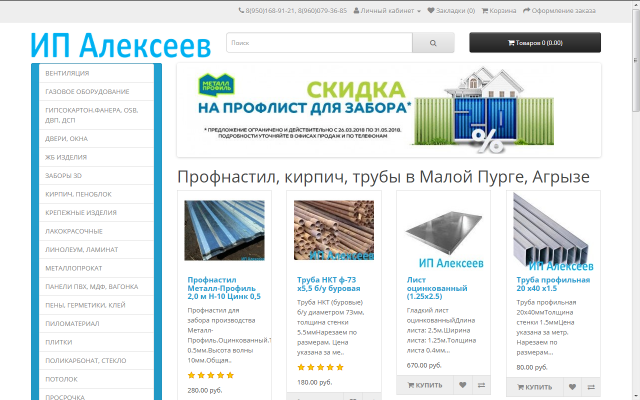Viewport: 640px width, 400px height.
Task: Open Крепежные изделия category
Action: [x=96, y=212]
